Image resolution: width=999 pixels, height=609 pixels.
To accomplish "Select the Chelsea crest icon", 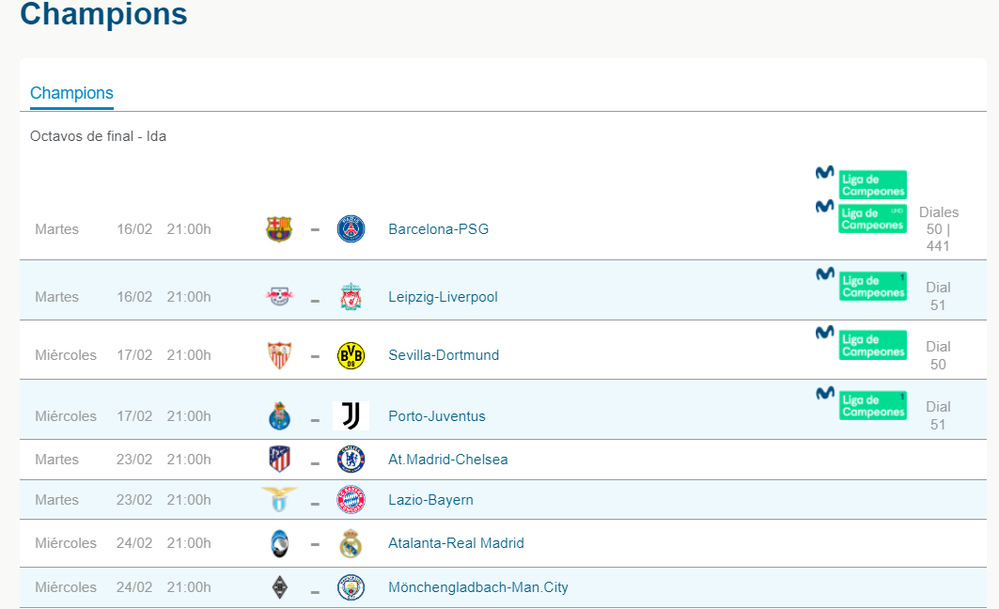I will coord(351,459).
